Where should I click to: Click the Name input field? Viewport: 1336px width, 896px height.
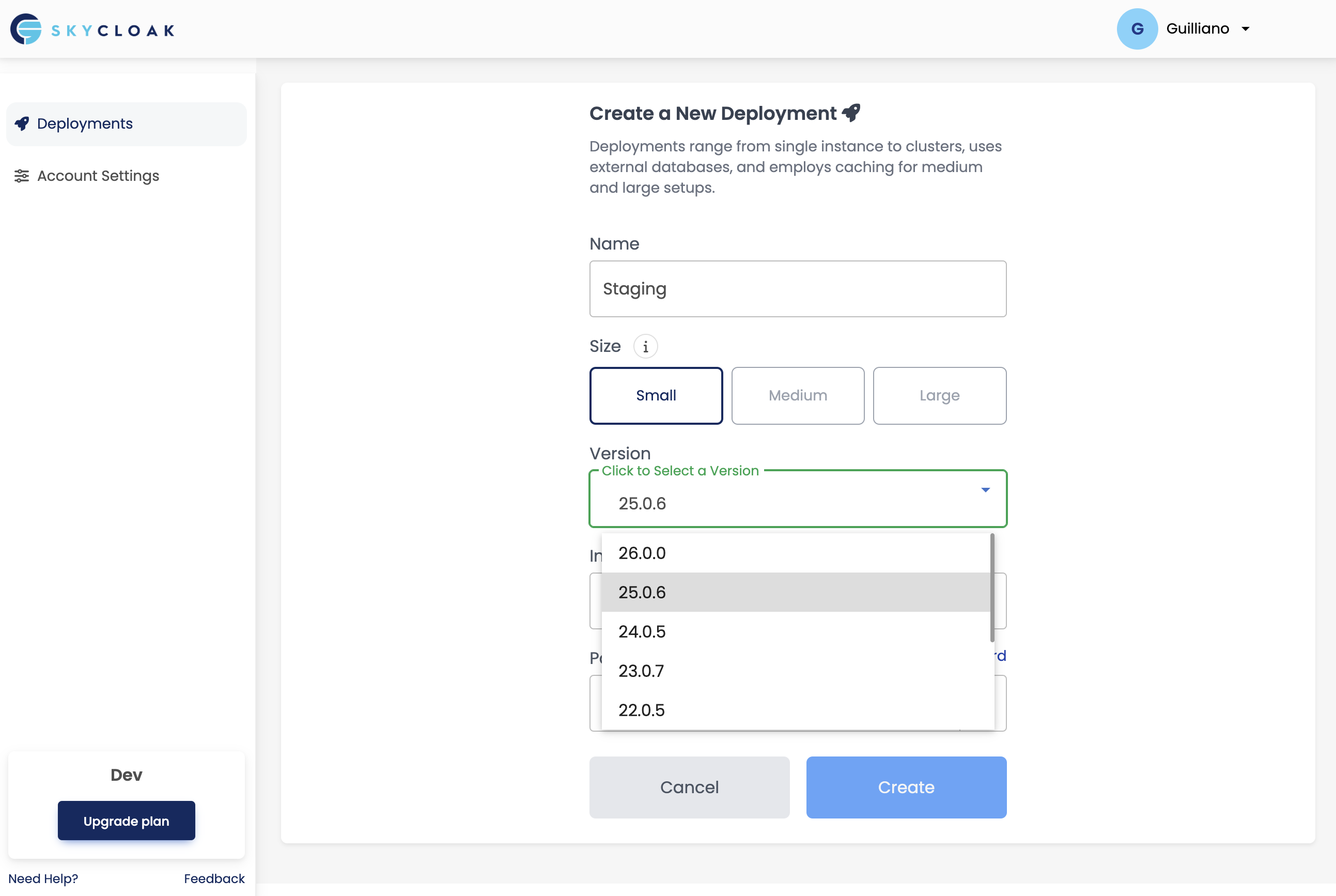(797, 289)
